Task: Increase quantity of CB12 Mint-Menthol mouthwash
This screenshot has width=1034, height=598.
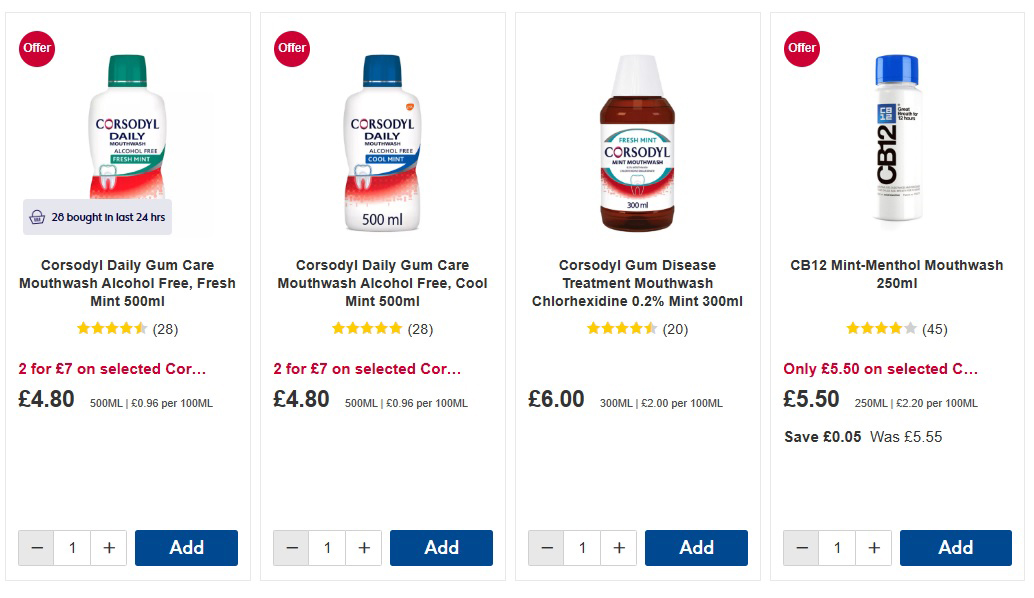Action: (874, 548)
